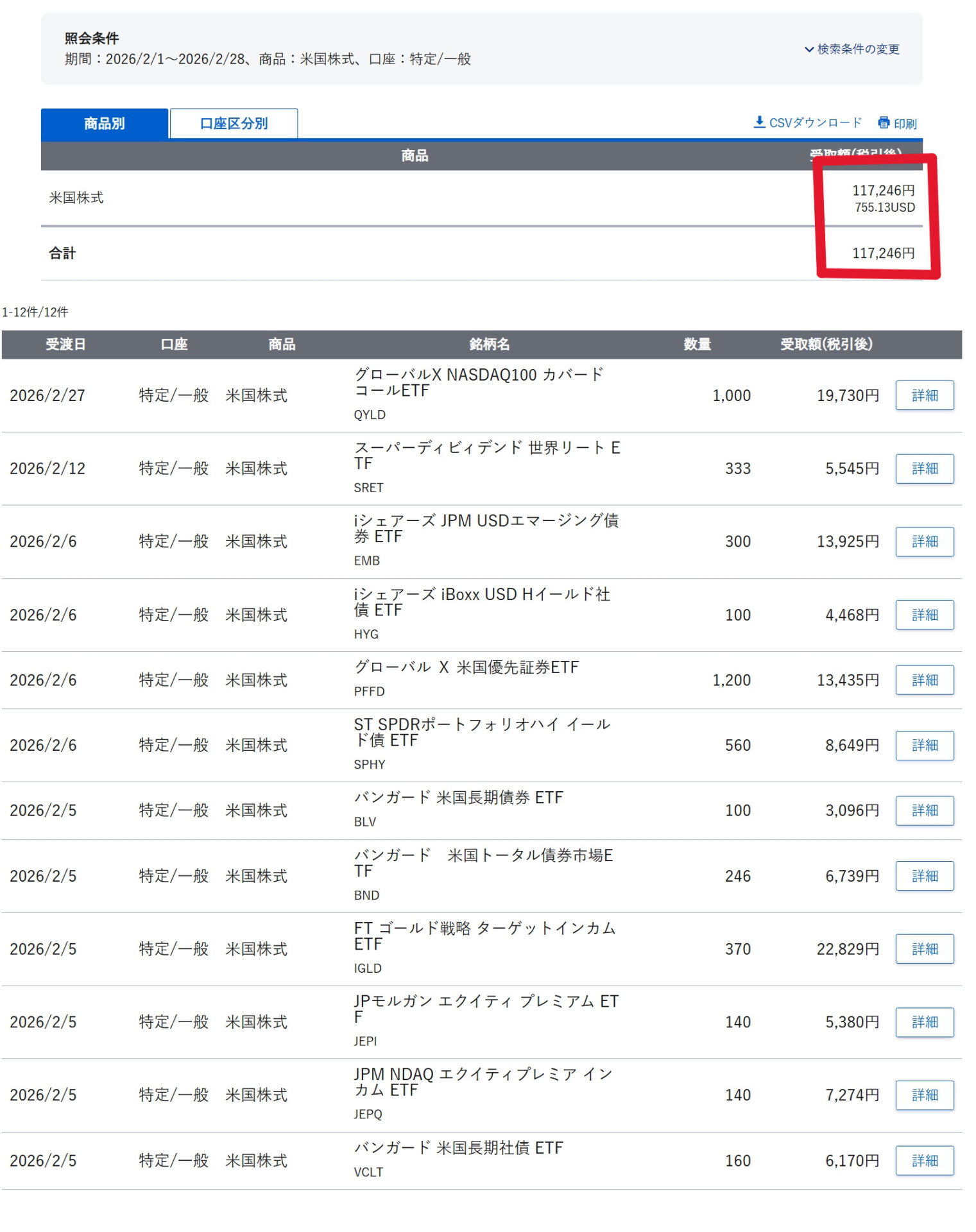Open 詳細 for QYLD dividend
The image size is (976, 1232).
pyautogui.click(x=924, y=395)
